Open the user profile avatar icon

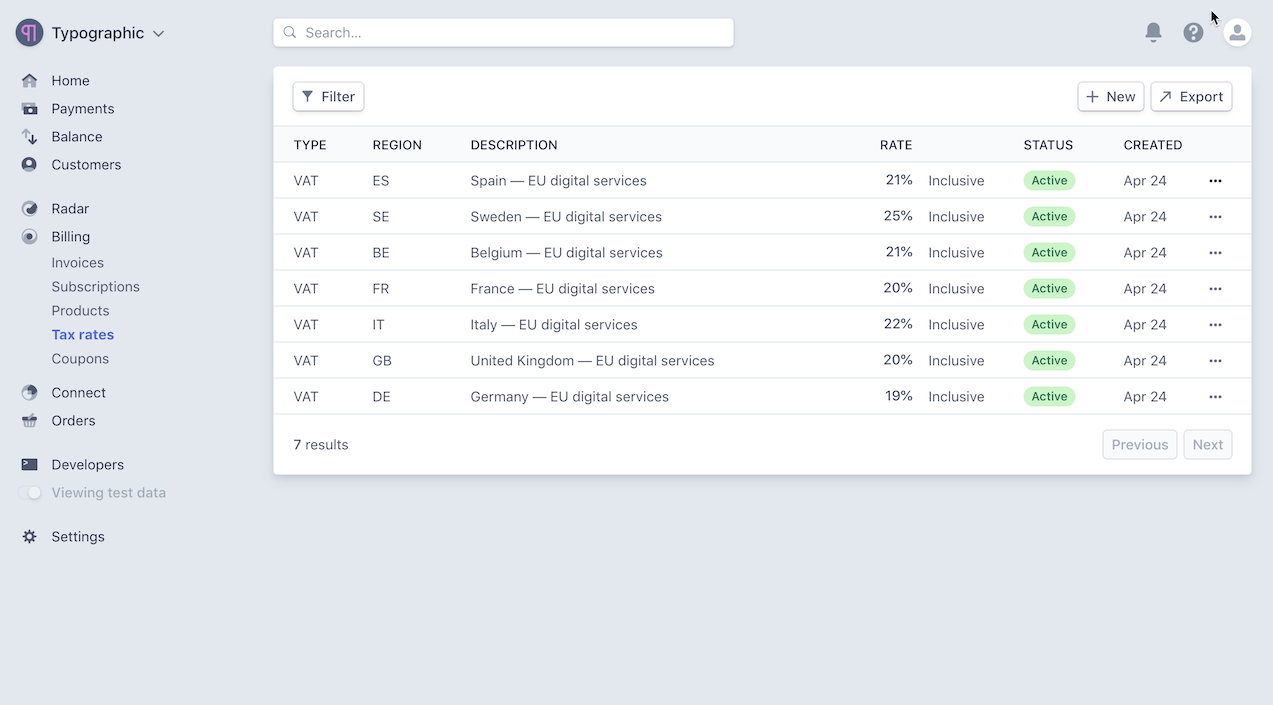click(x=1237, y=33)
